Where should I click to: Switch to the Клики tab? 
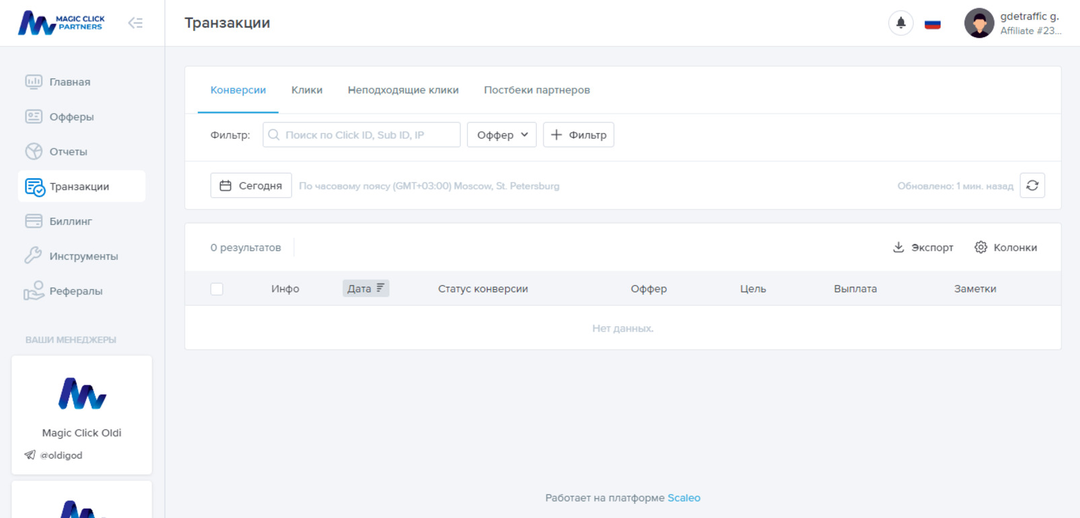[307, 90]
